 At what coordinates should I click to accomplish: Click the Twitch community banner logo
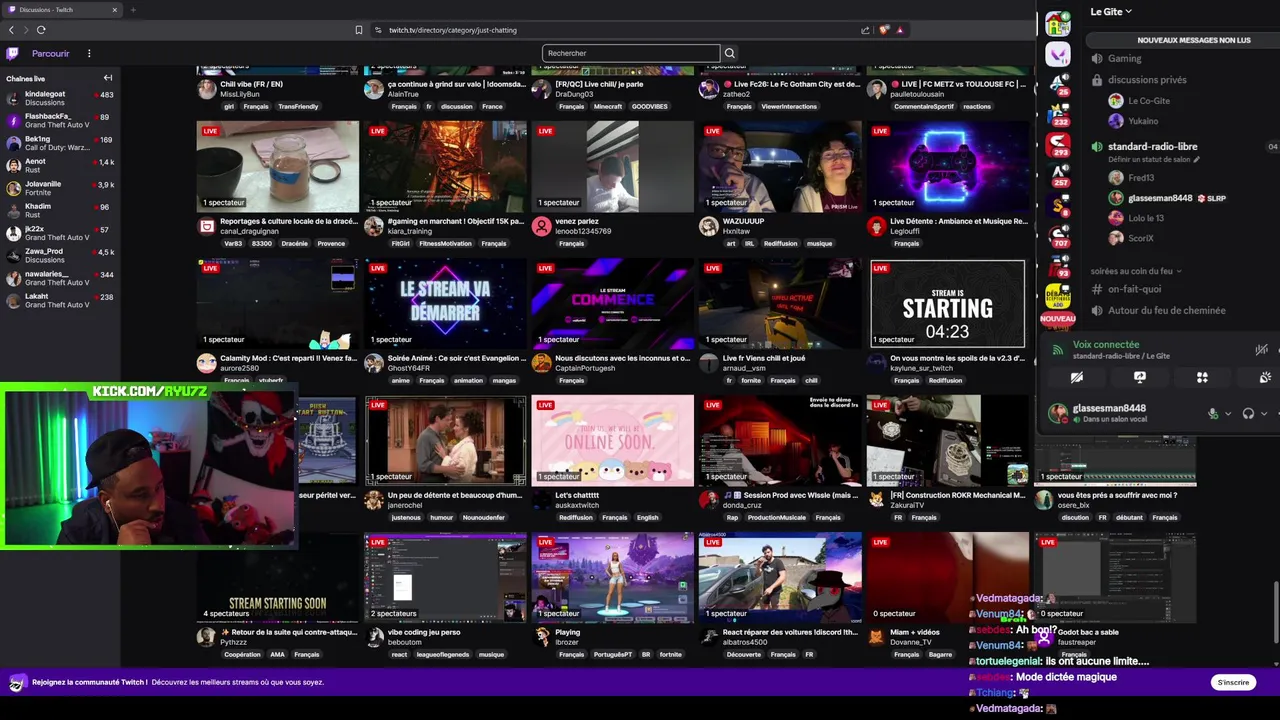16,683
